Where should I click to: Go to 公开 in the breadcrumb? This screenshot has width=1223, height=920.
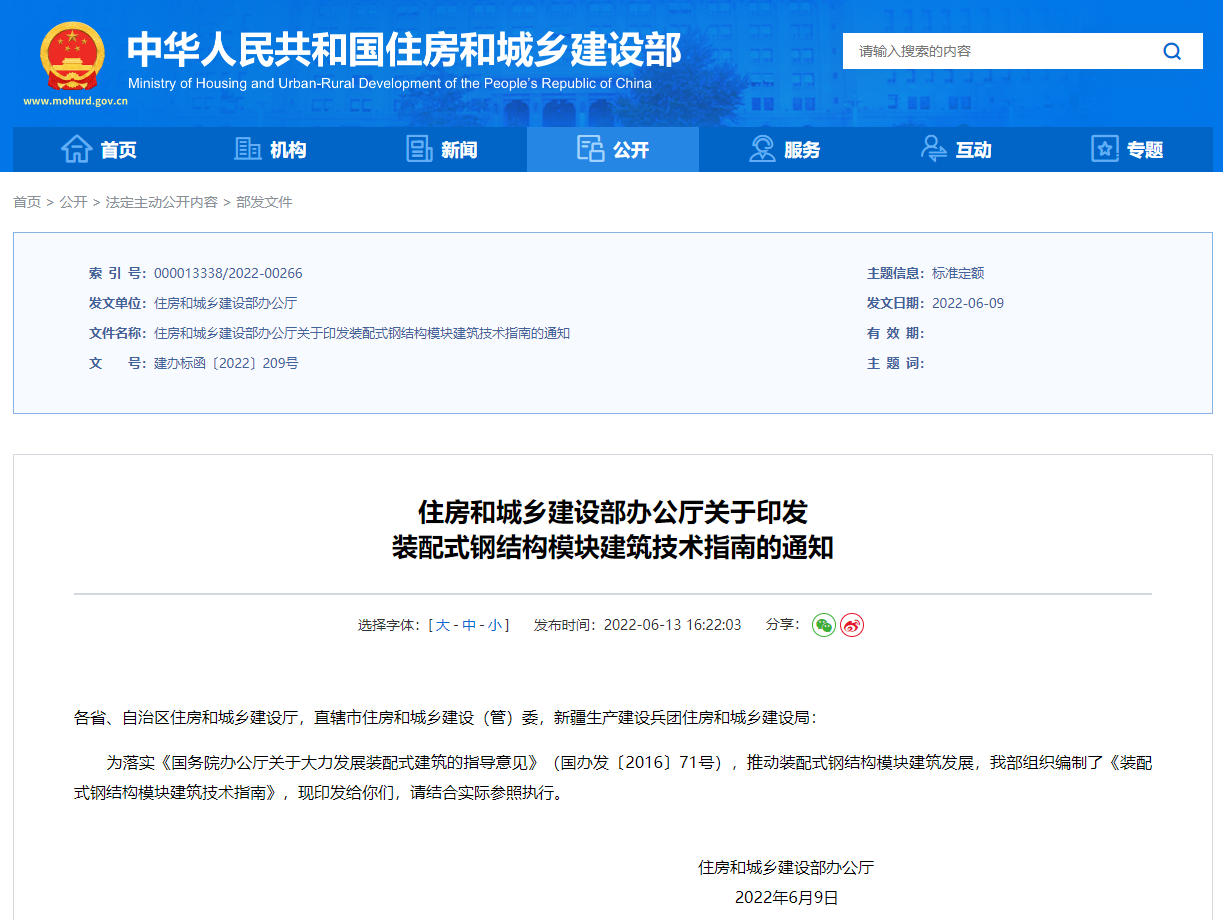click(73, 202)
